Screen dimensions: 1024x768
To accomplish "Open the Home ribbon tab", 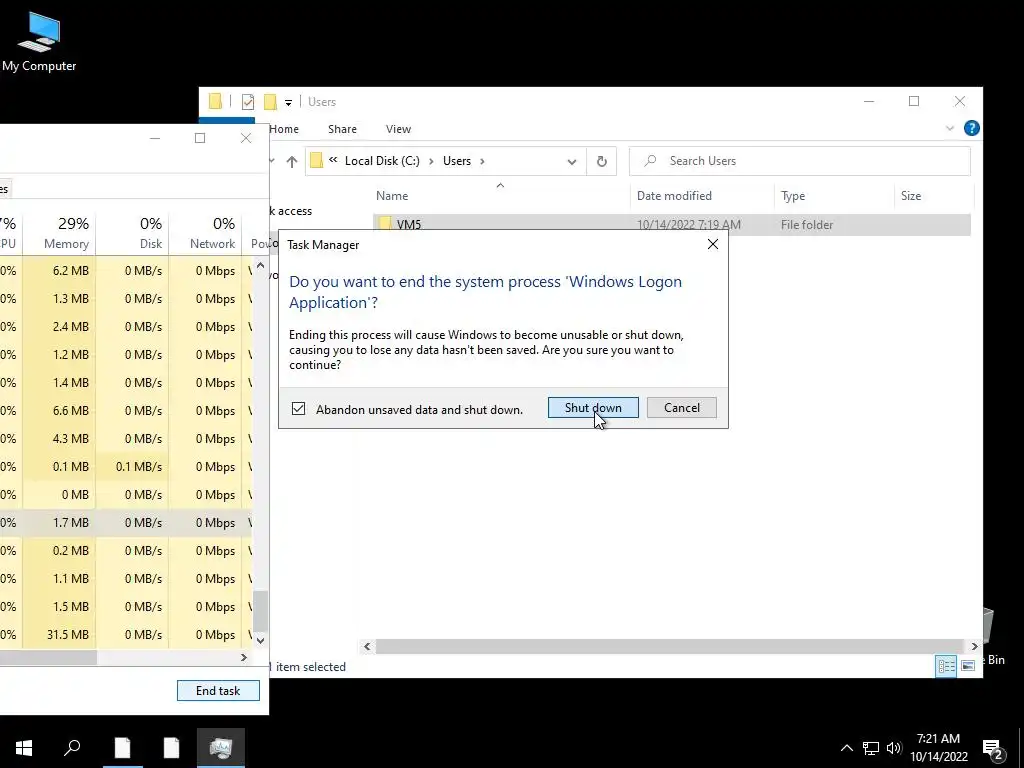I will pyautogui.click(x=284, y=129).
